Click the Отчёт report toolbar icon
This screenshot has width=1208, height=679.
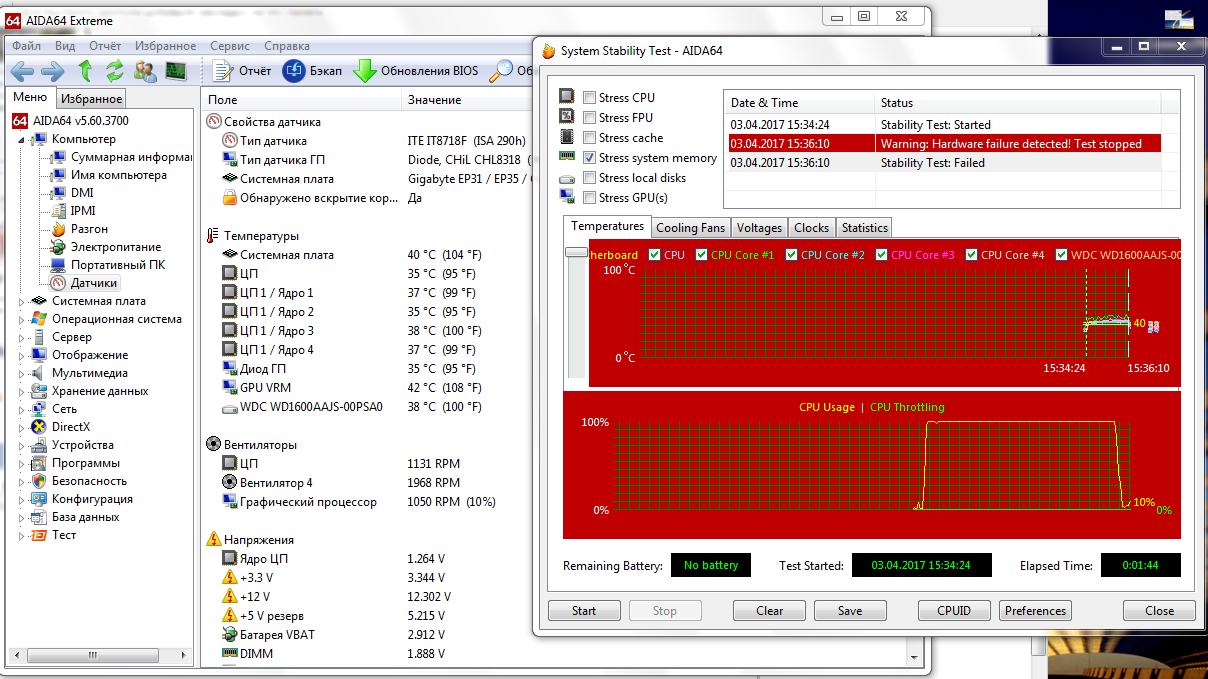click(x=223, y=71)
